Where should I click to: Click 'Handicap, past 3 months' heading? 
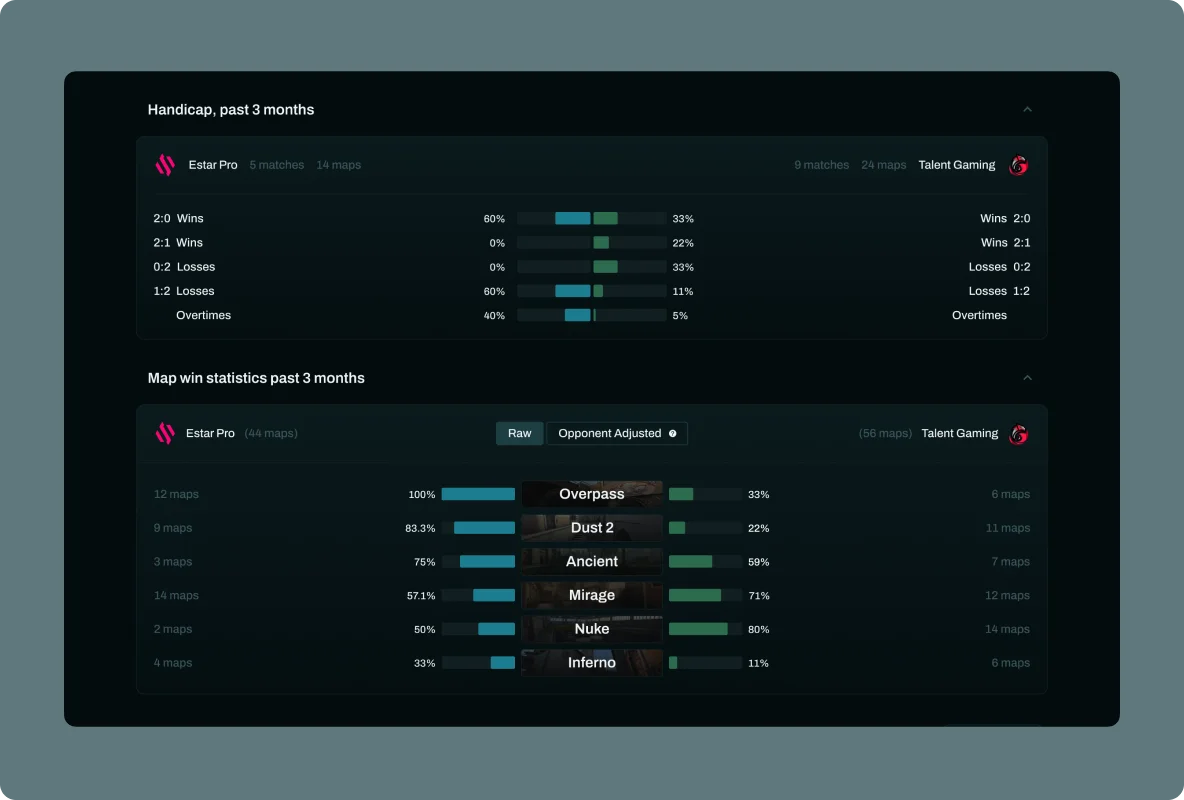(x=231, y=110)
